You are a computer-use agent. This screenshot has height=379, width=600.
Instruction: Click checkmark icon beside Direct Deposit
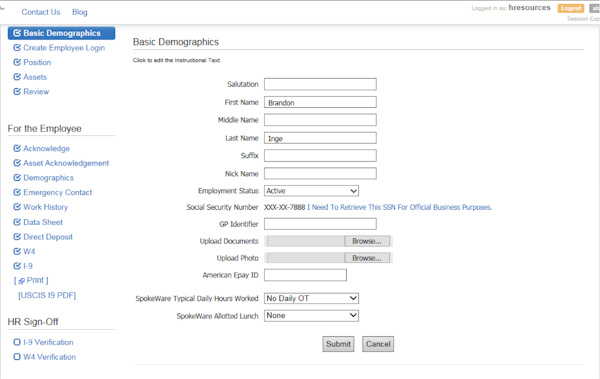click(x=17, y=237)
